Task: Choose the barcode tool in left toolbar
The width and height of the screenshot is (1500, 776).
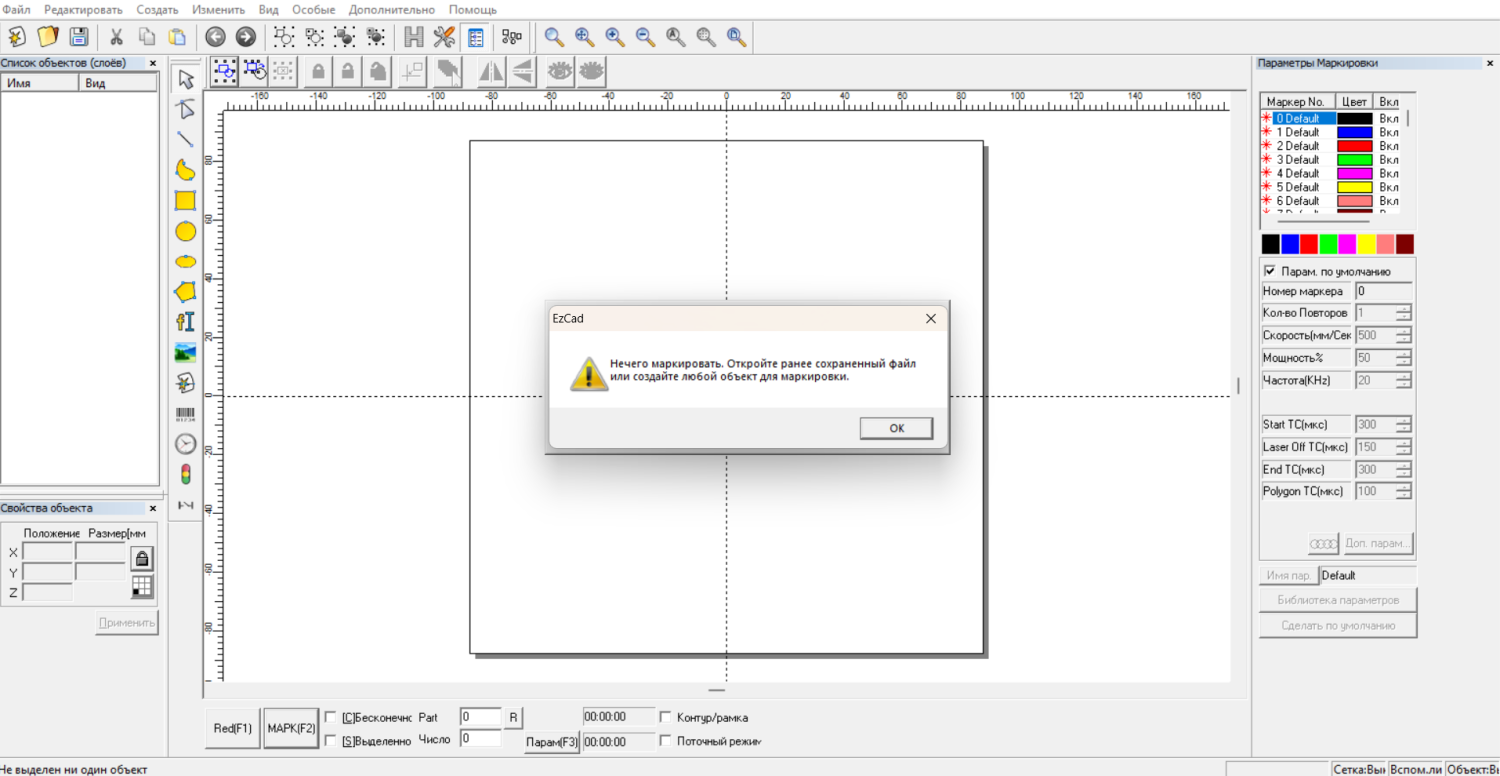Action: (185, 414)
